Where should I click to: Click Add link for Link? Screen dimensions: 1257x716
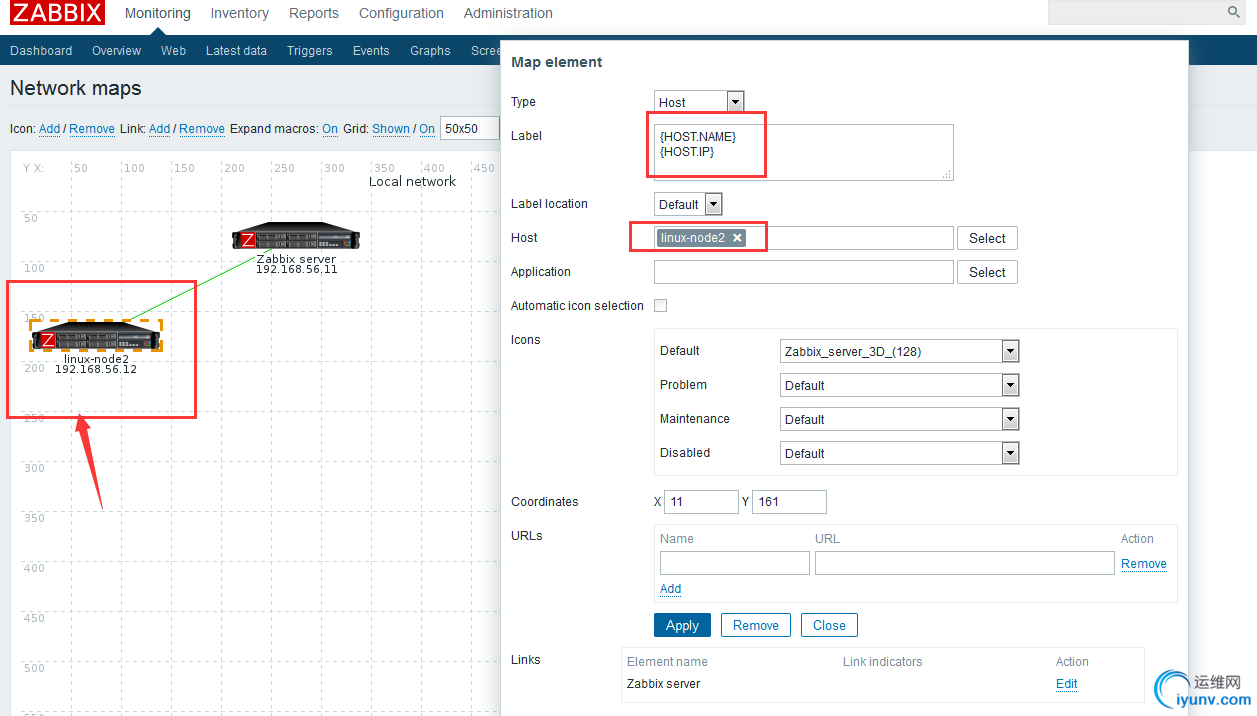point(159,129)
